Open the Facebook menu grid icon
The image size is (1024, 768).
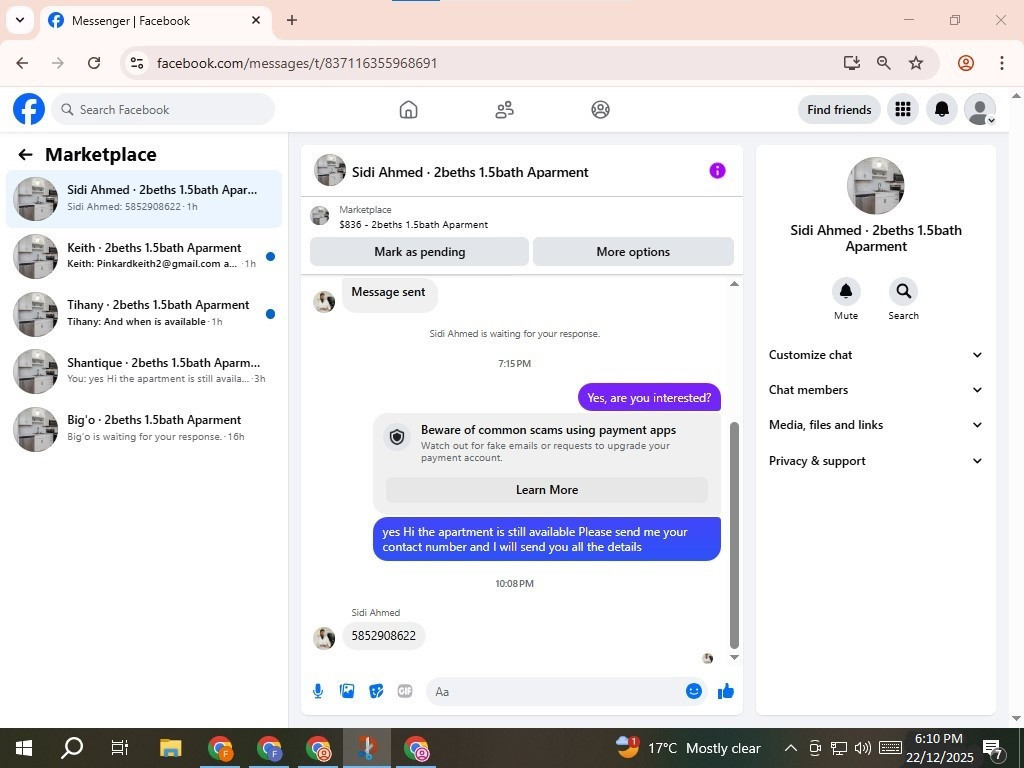point(903,109)
